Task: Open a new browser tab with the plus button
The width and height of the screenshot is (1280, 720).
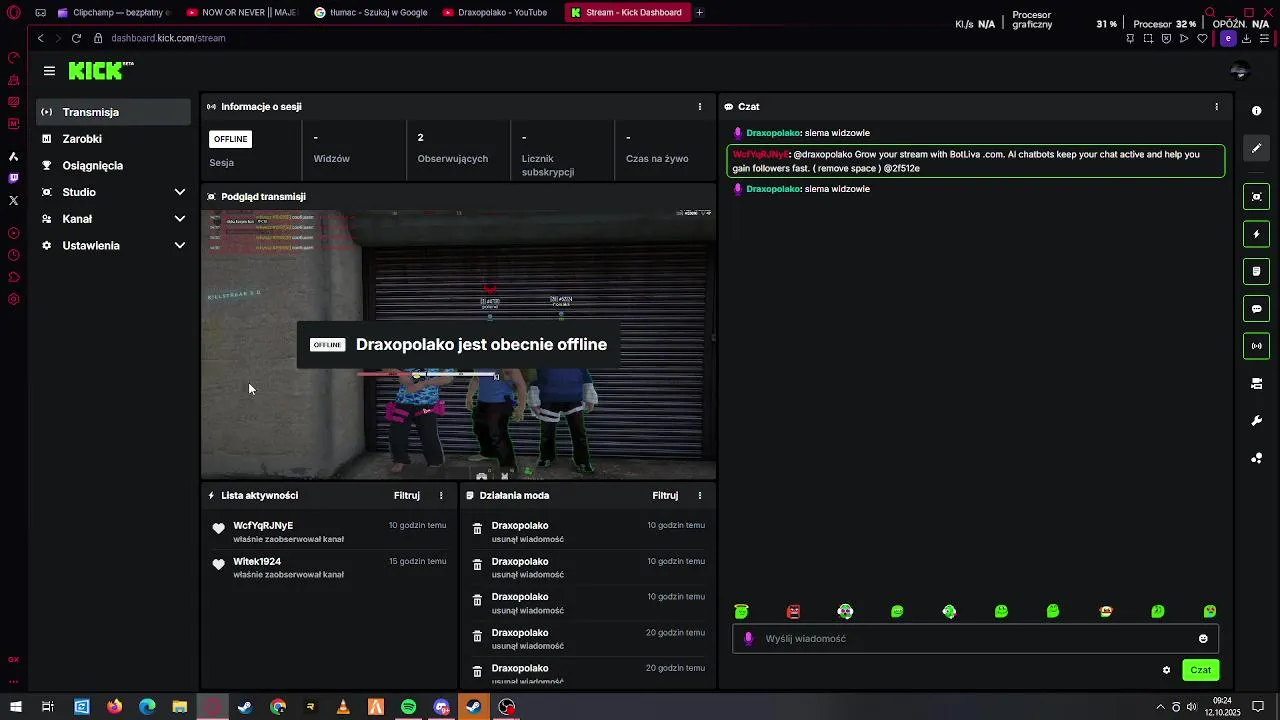Action: pyautogui.click(x=700, y=13)
